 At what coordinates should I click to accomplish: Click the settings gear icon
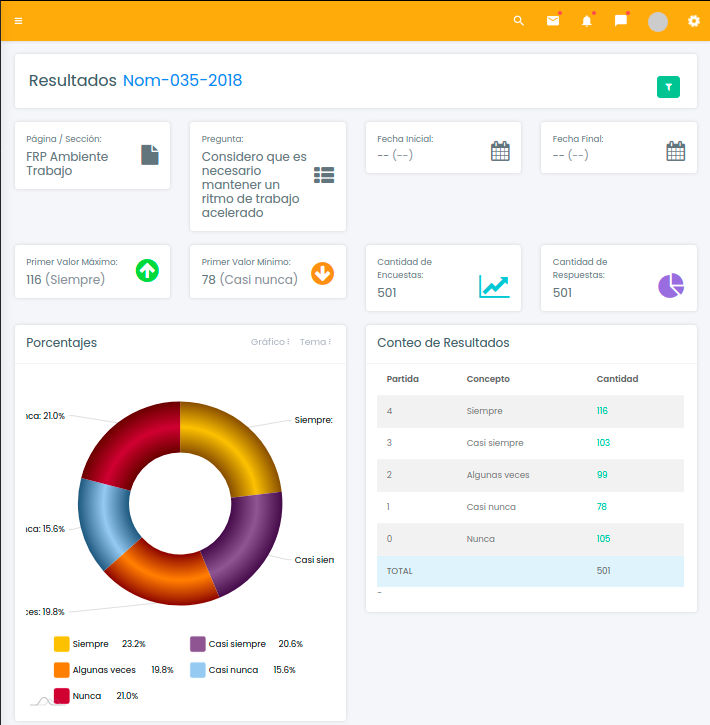[694, 21]
